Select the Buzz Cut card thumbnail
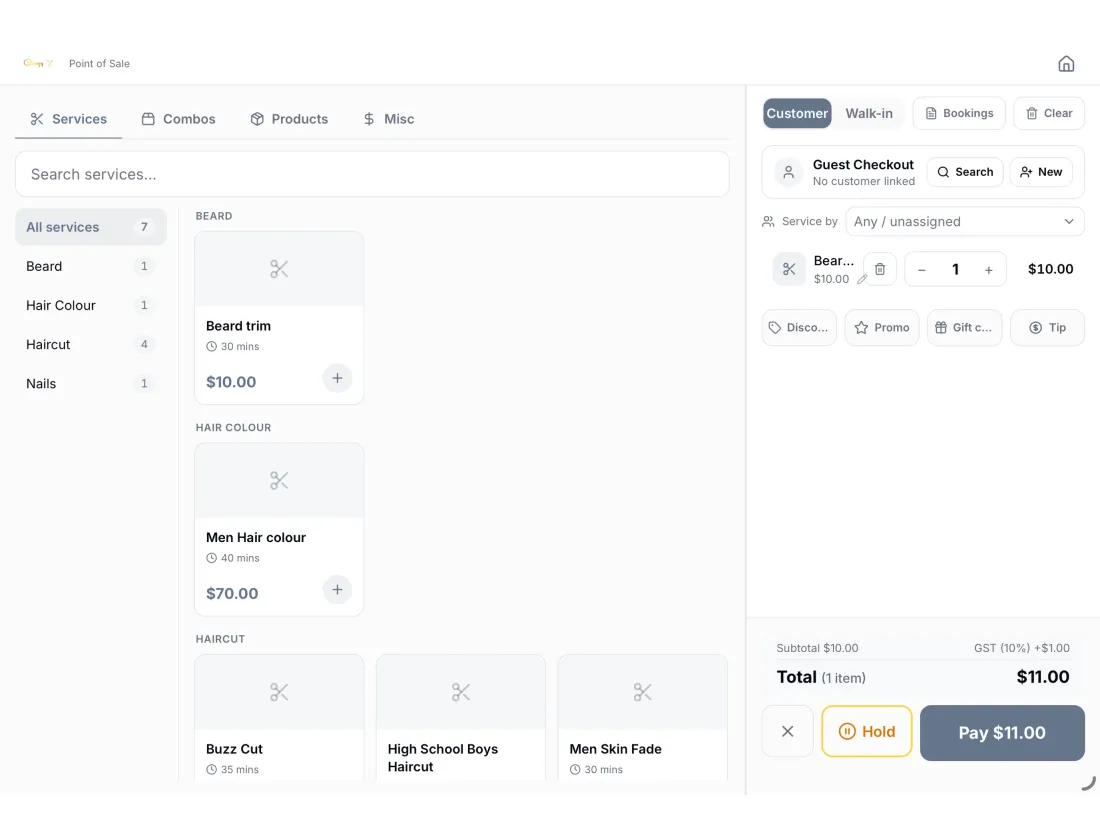The width and height of the screenshot is (1100, 825). [x=279, y=692]
